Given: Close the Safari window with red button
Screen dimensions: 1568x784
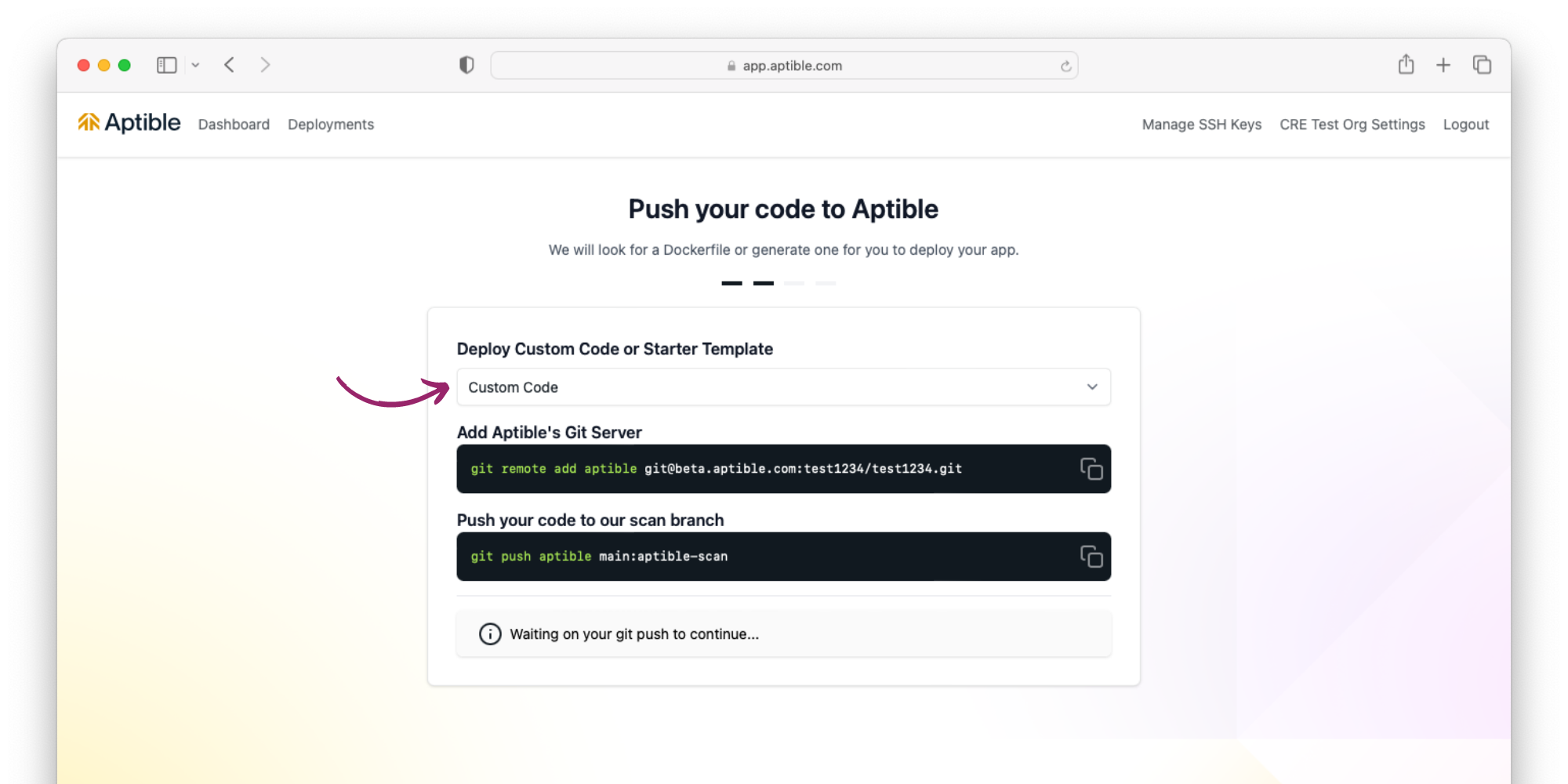Looking at the screenshot, I should click(x=84, y=65).
